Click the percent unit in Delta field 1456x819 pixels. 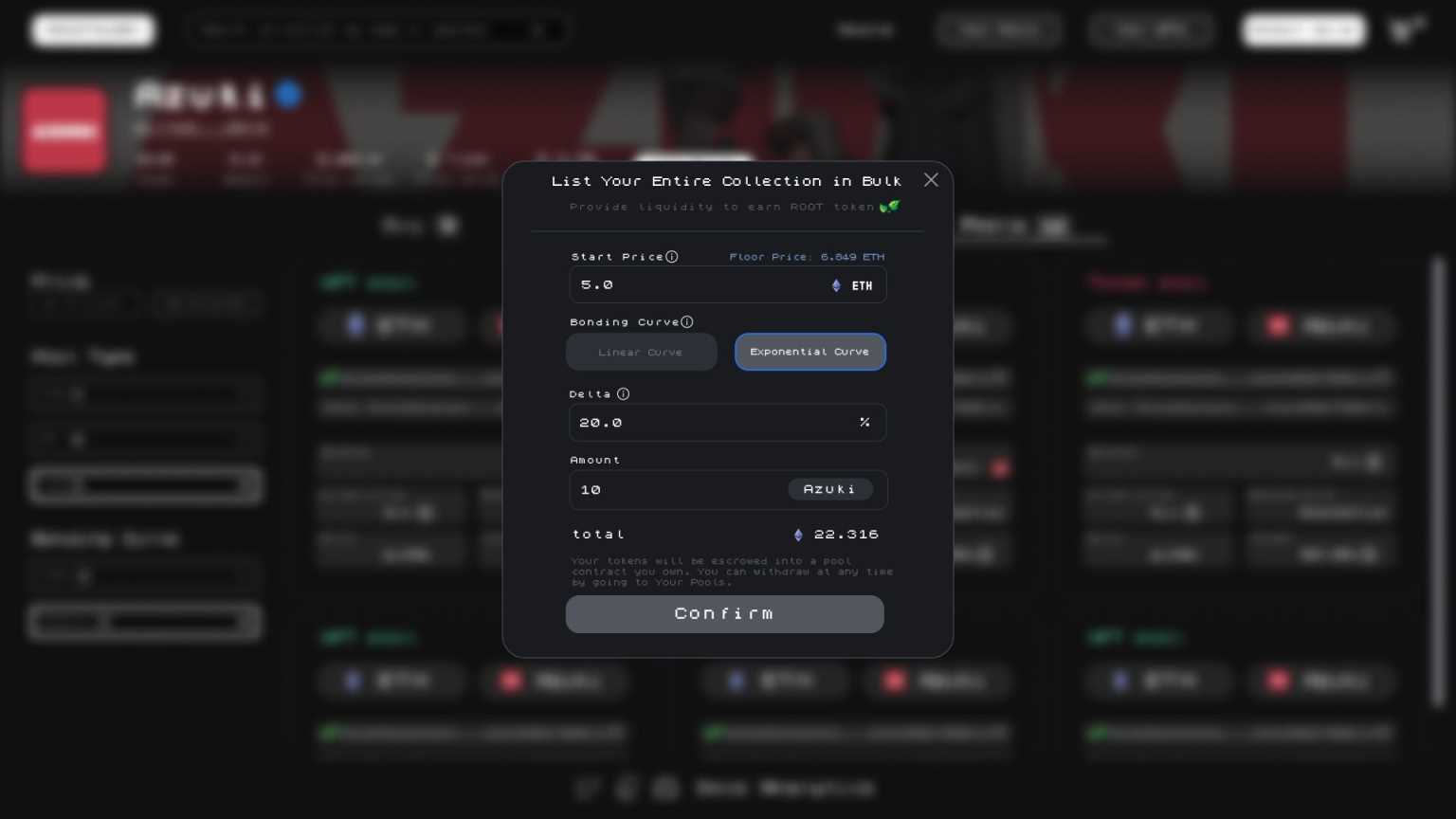pyautogui.click(x=864, y=423)
